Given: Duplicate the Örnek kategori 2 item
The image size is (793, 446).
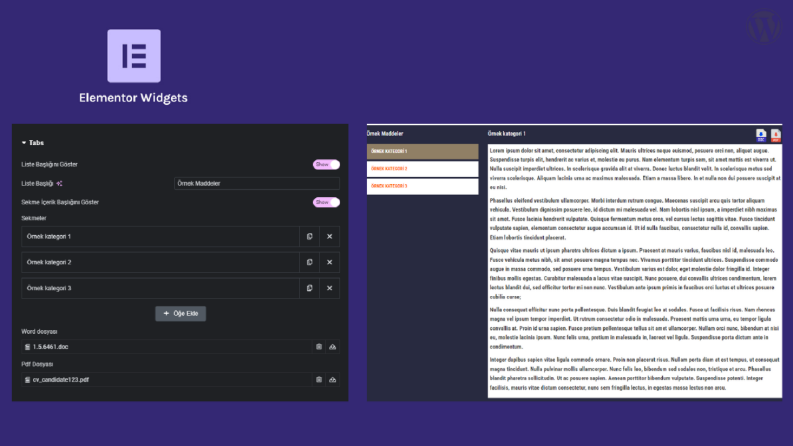Looking at the screenshot, I should pyautogui.click(x=310, y=262).
